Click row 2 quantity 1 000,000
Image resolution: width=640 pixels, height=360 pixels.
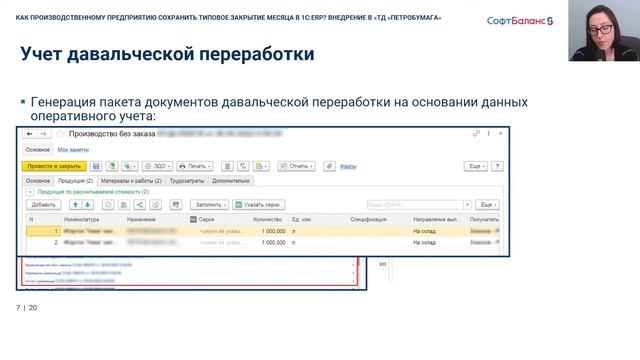pos(273,242)
